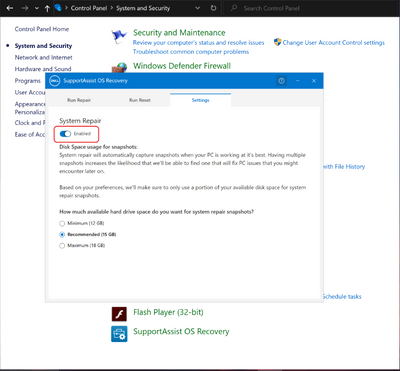Go up one folder level arrow
This screenshot has height=371, width=400.
click(47, 8)
